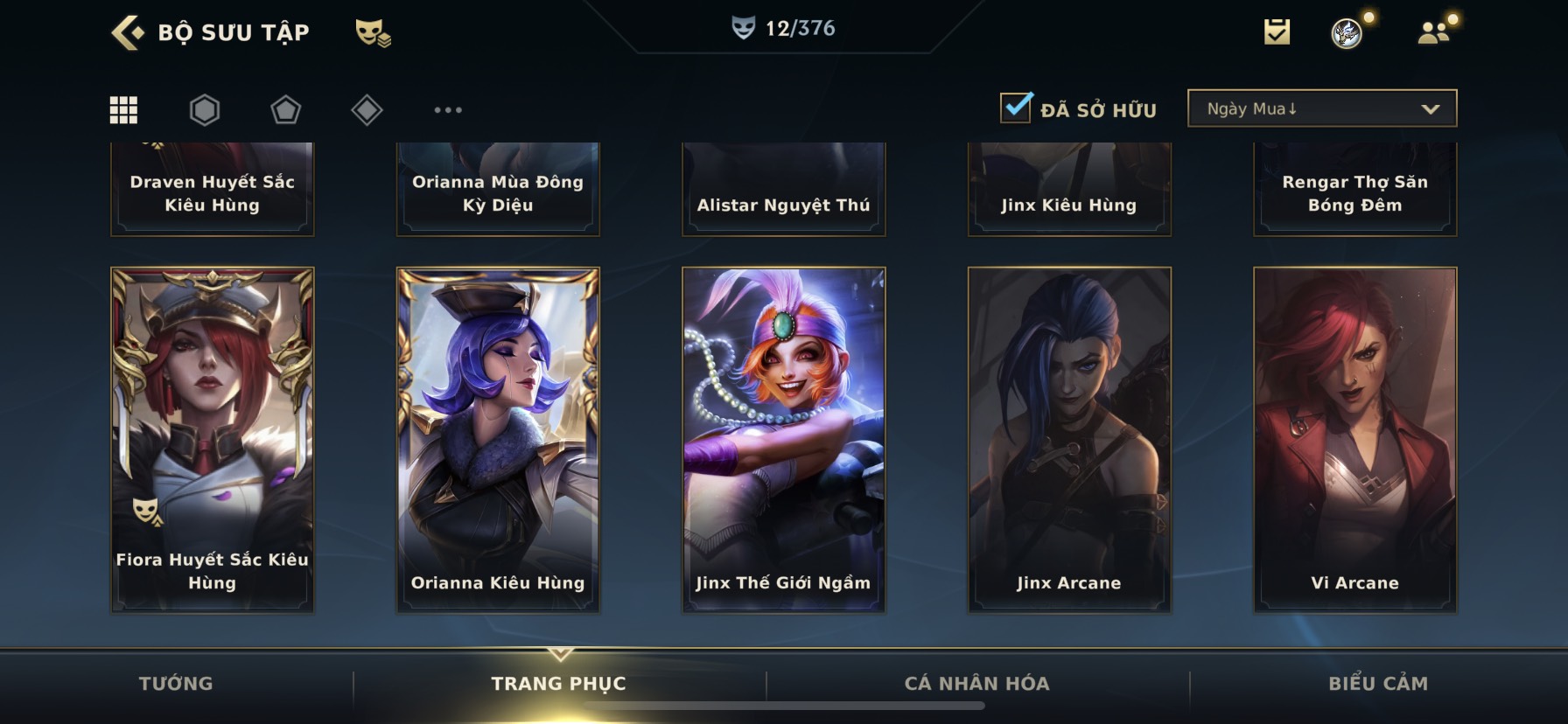
Task: Open the Jinx Arcane skin card
Action: pyautogui.click(x=1069, y=440)
